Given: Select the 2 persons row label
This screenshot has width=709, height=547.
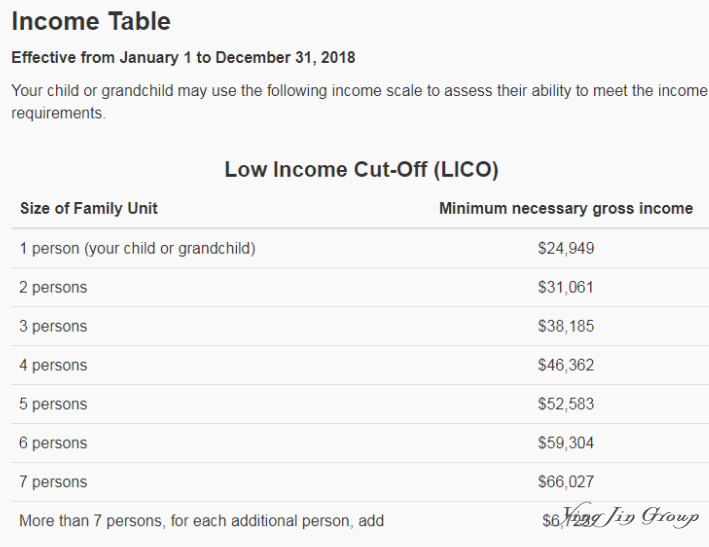Looking at the screenshot, I should click(53, 288).
